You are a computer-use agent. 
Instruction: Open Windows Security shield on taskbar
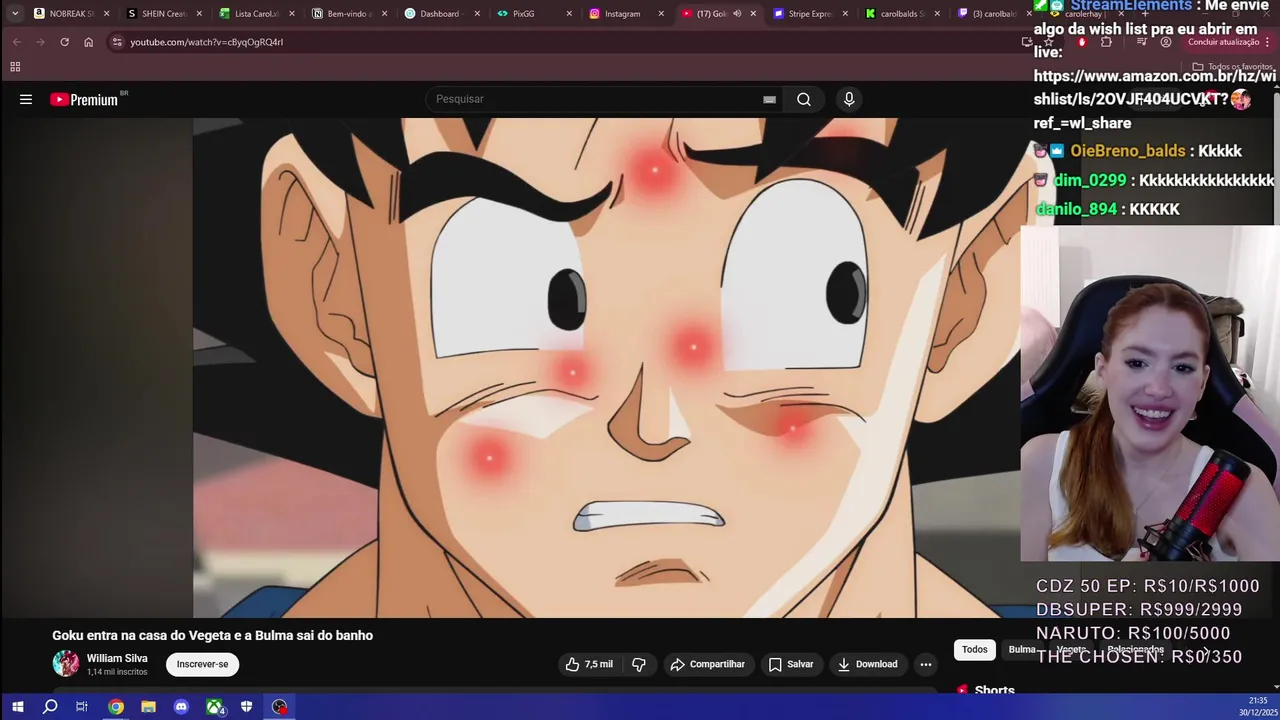click(246, 707)
